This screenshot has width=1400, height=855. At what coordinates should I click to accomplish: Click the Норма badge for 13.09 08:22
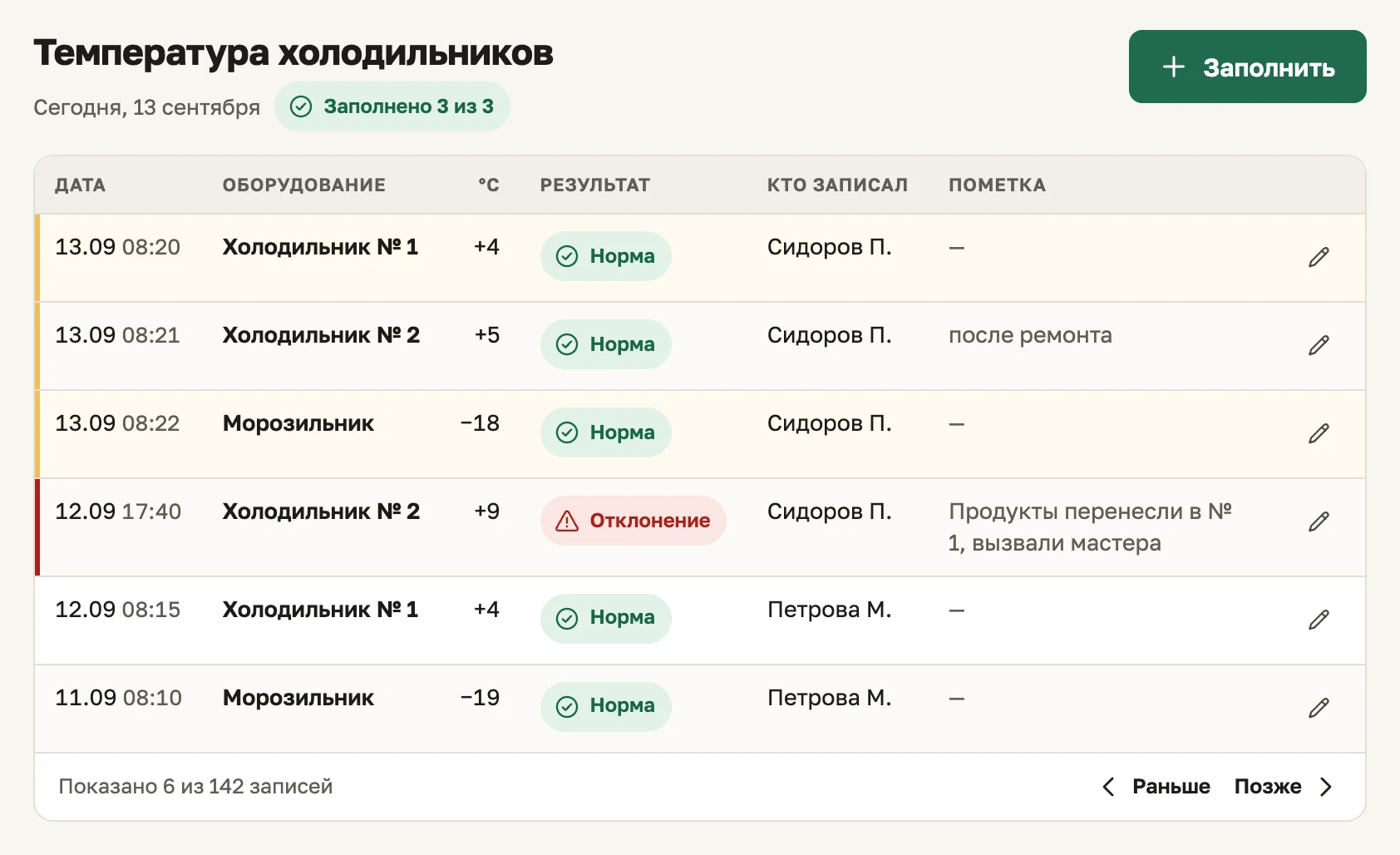(605, 432)
